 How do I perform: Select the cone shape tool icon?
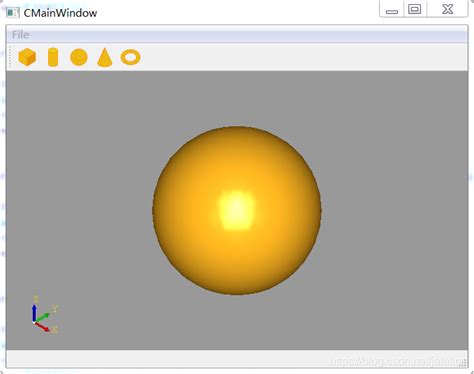point(105,57)
